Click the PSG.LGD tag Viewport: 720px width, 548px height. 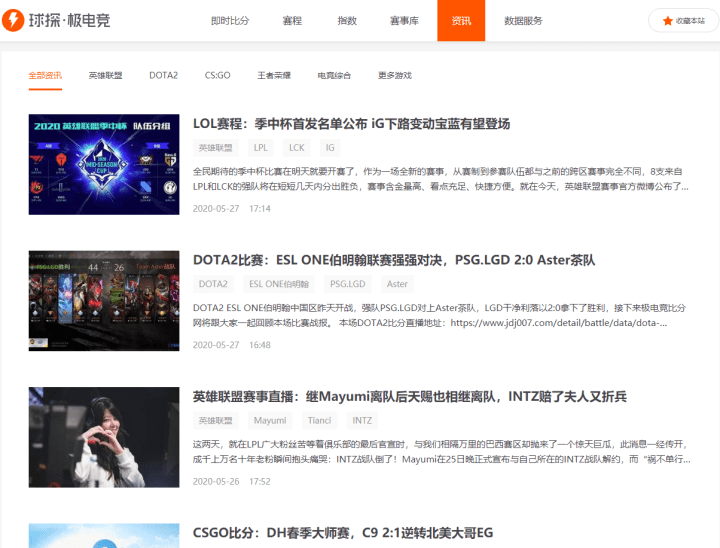point(348,284)
